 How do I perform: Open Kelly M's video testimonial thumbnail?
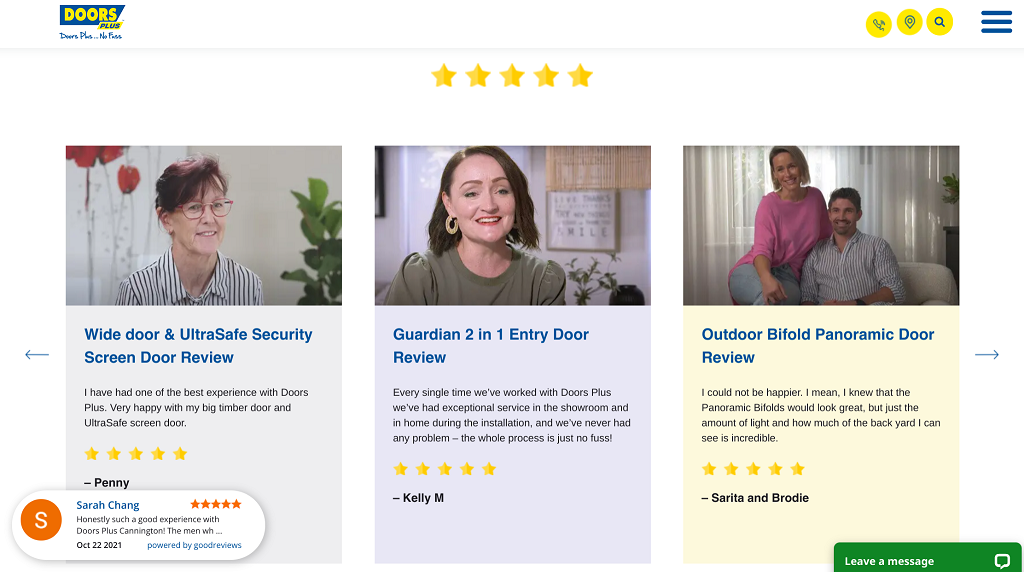pos(512,225)
